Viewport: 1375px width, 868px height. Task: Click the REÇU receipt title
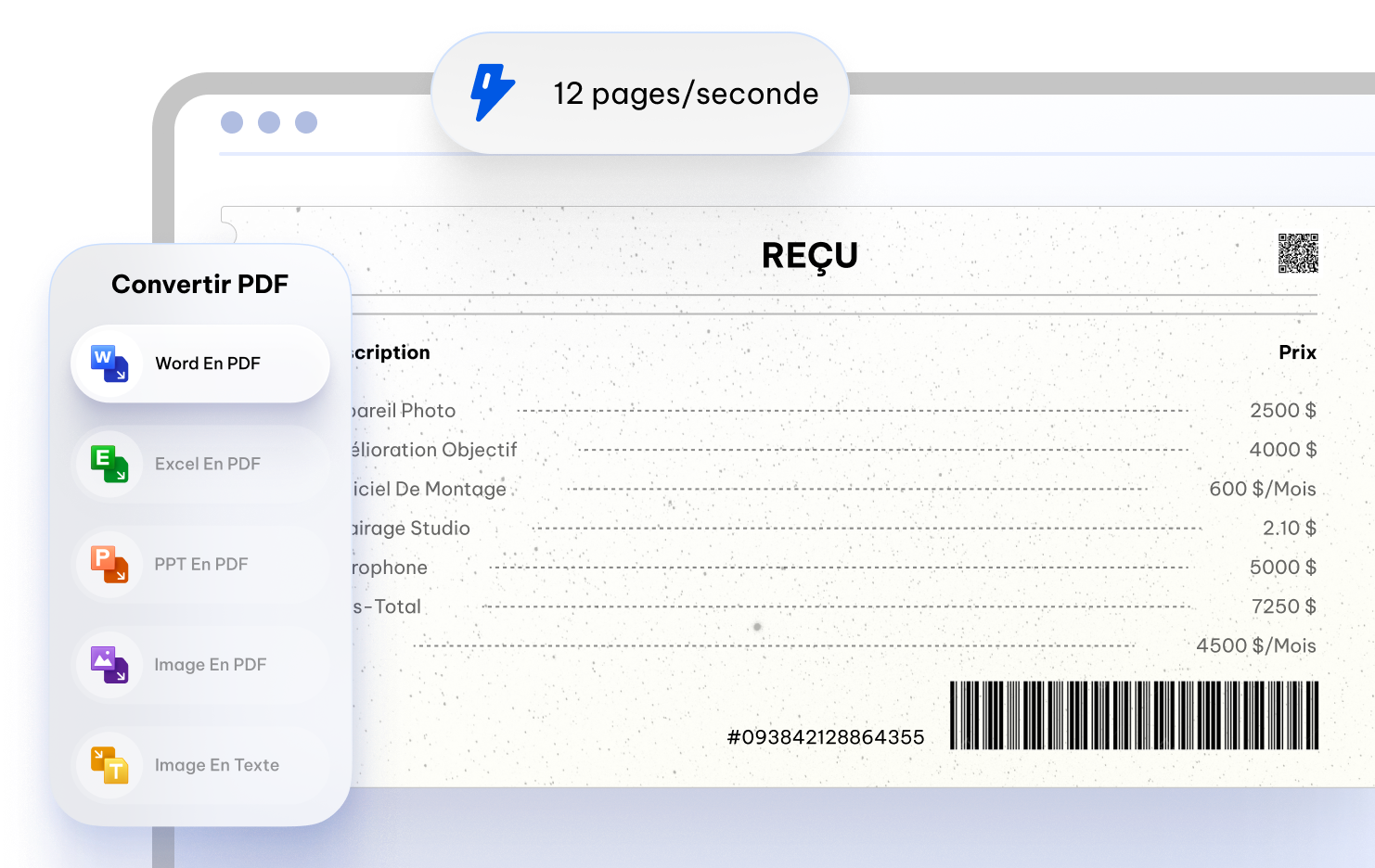810,256
